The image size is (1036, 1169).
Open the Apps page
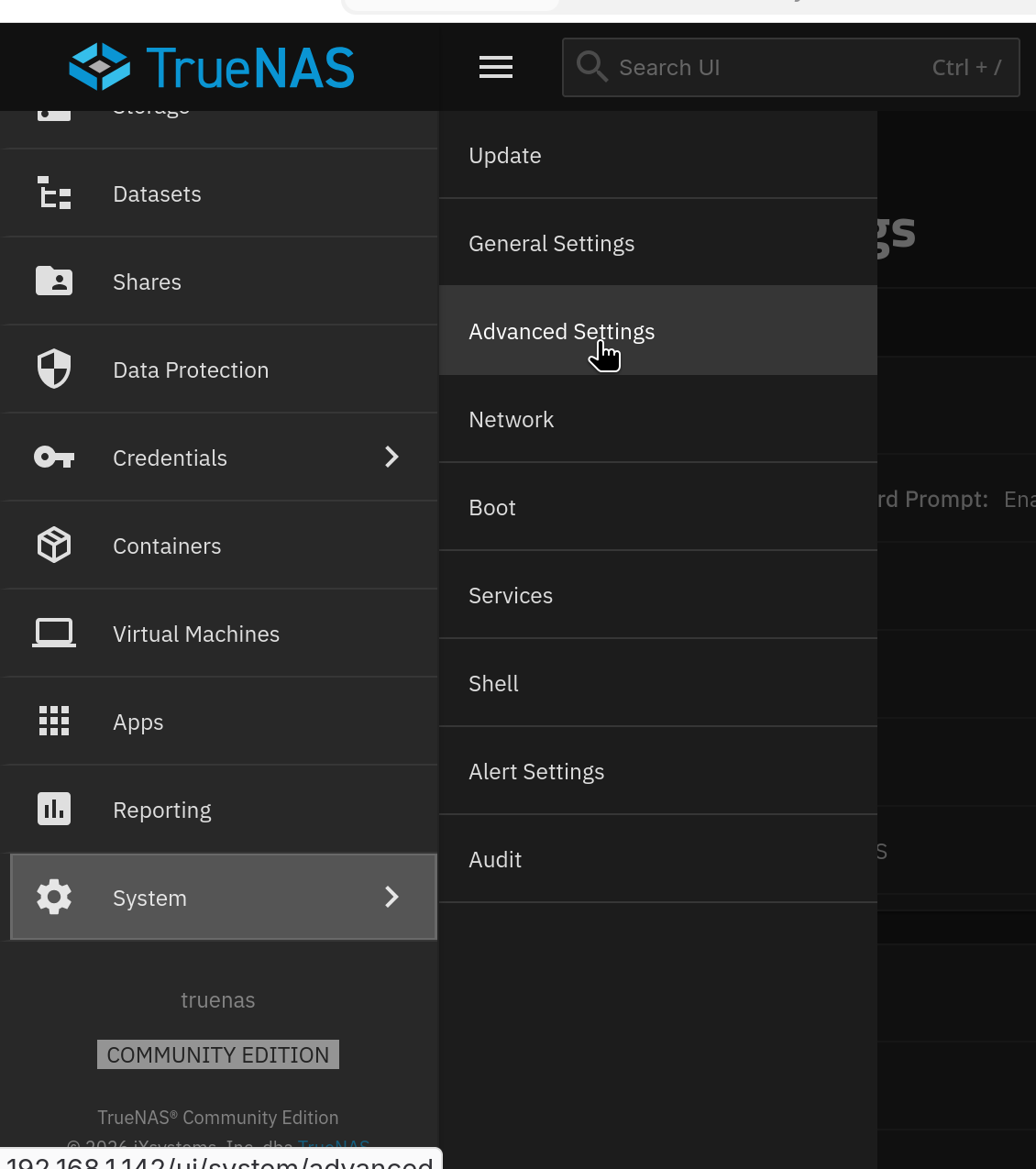click(220, 722)
